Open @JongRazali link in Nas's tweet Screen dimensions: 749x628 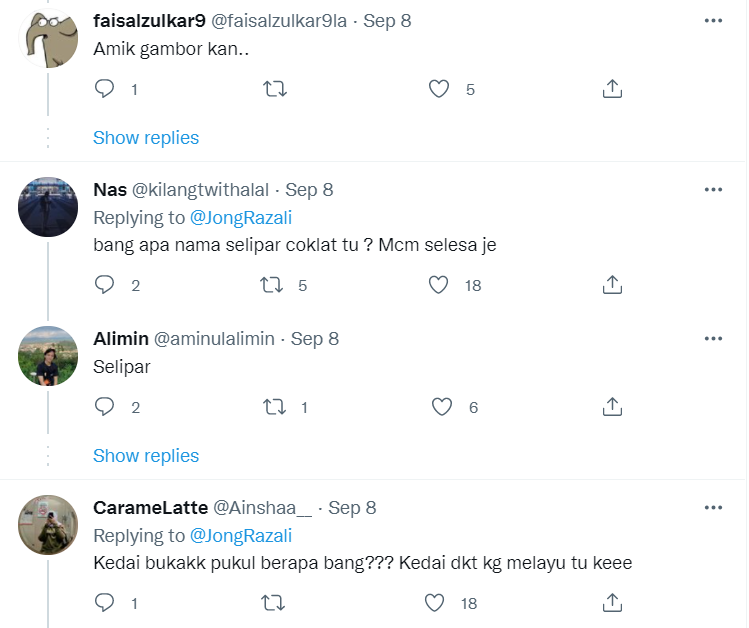click(241, 217)
